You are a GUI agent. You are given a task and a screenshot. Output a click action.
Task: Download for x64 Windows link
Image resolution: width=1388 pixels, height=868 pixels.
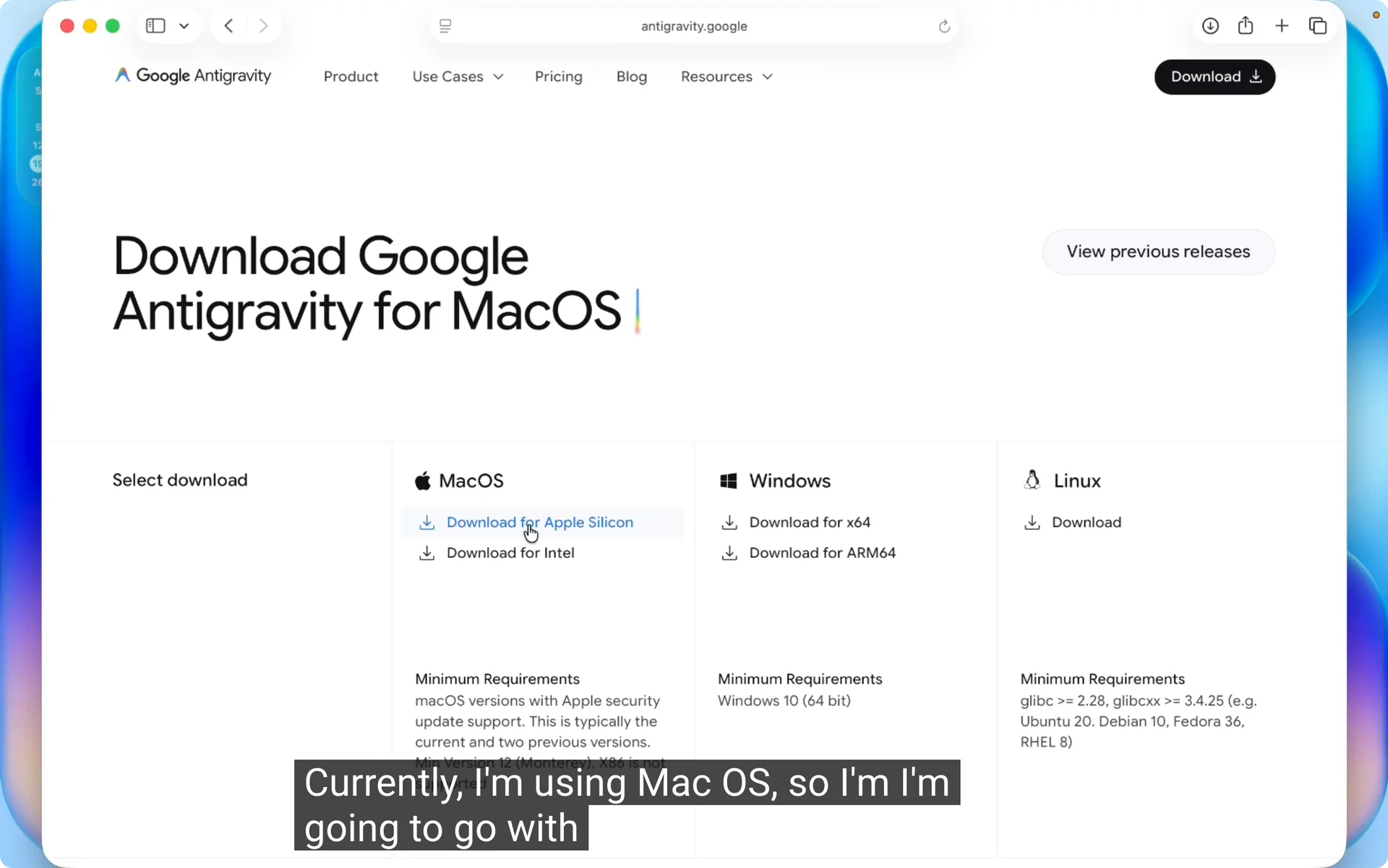[x=810, y=523]
